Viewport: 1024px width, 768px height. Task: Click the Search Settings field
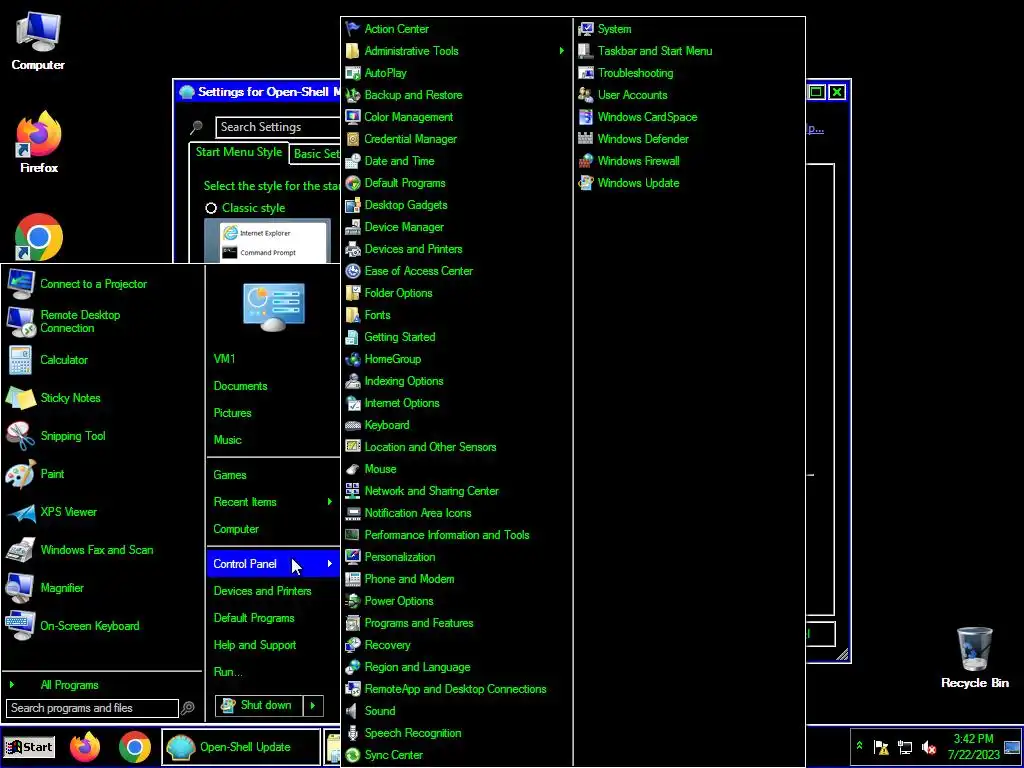(278, 127)
